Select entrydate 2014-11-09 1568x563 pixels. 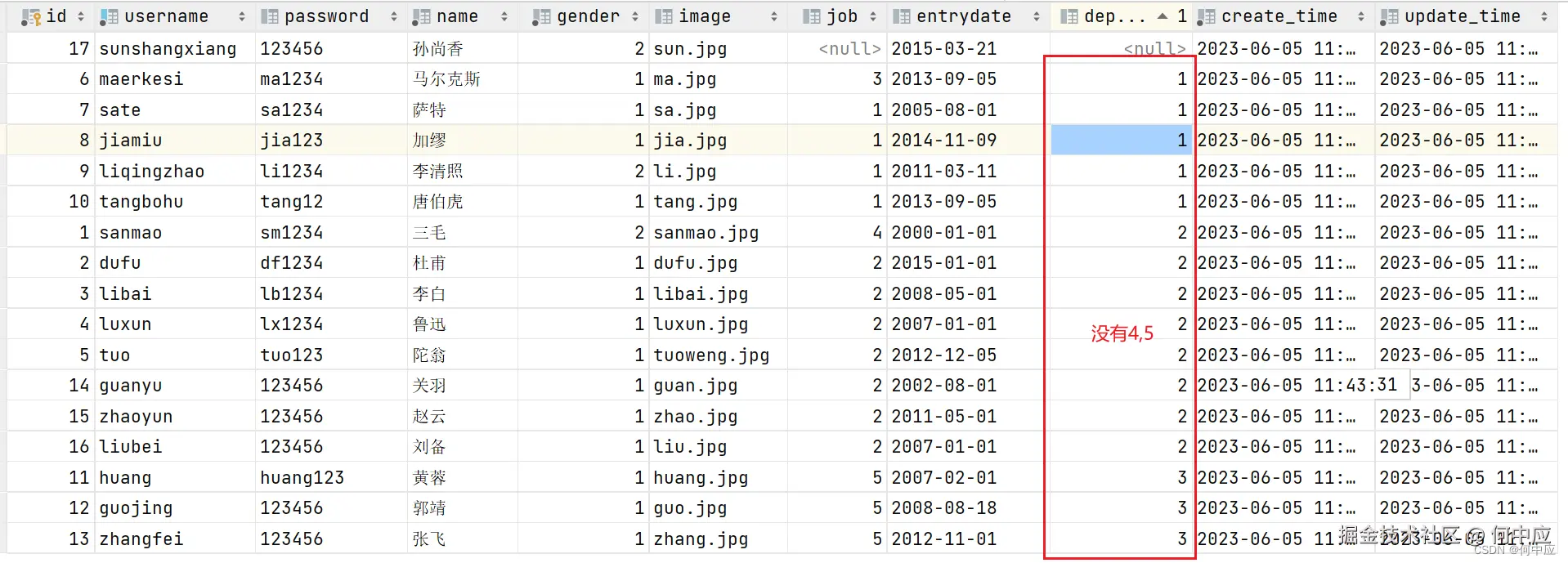968,141
